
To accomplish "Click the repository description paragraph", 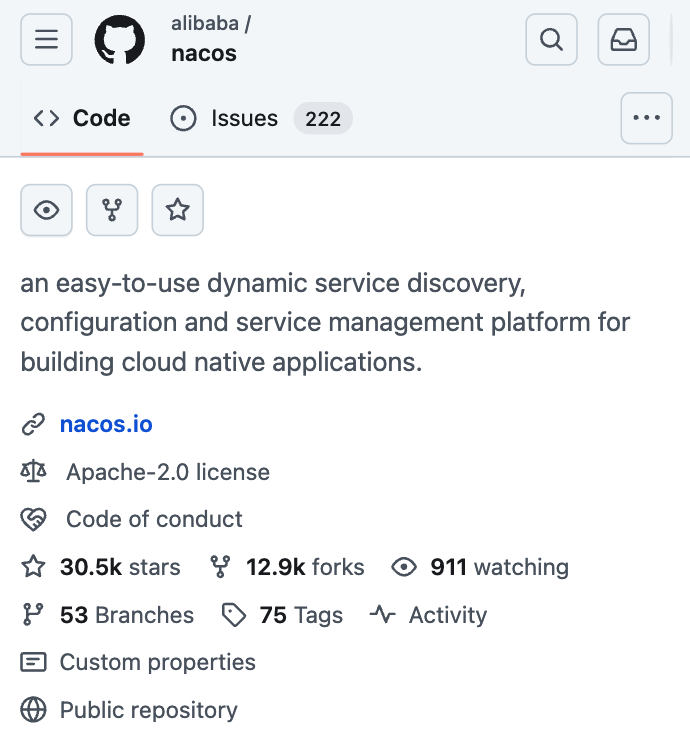I will pyautogui.click(x=325, y=323).
